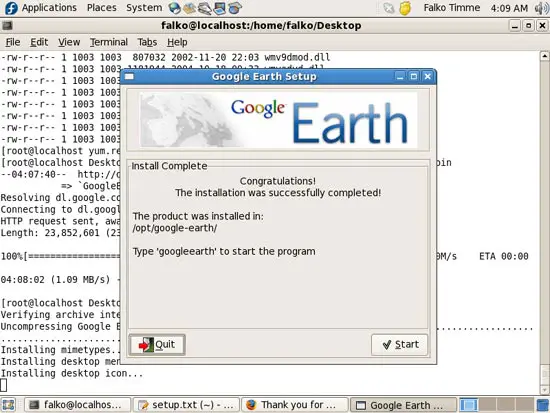Click 'Installing mimetypes' line in terminal
The height and width of the screenshot is (413, 550).
click(x=60, y=350)
